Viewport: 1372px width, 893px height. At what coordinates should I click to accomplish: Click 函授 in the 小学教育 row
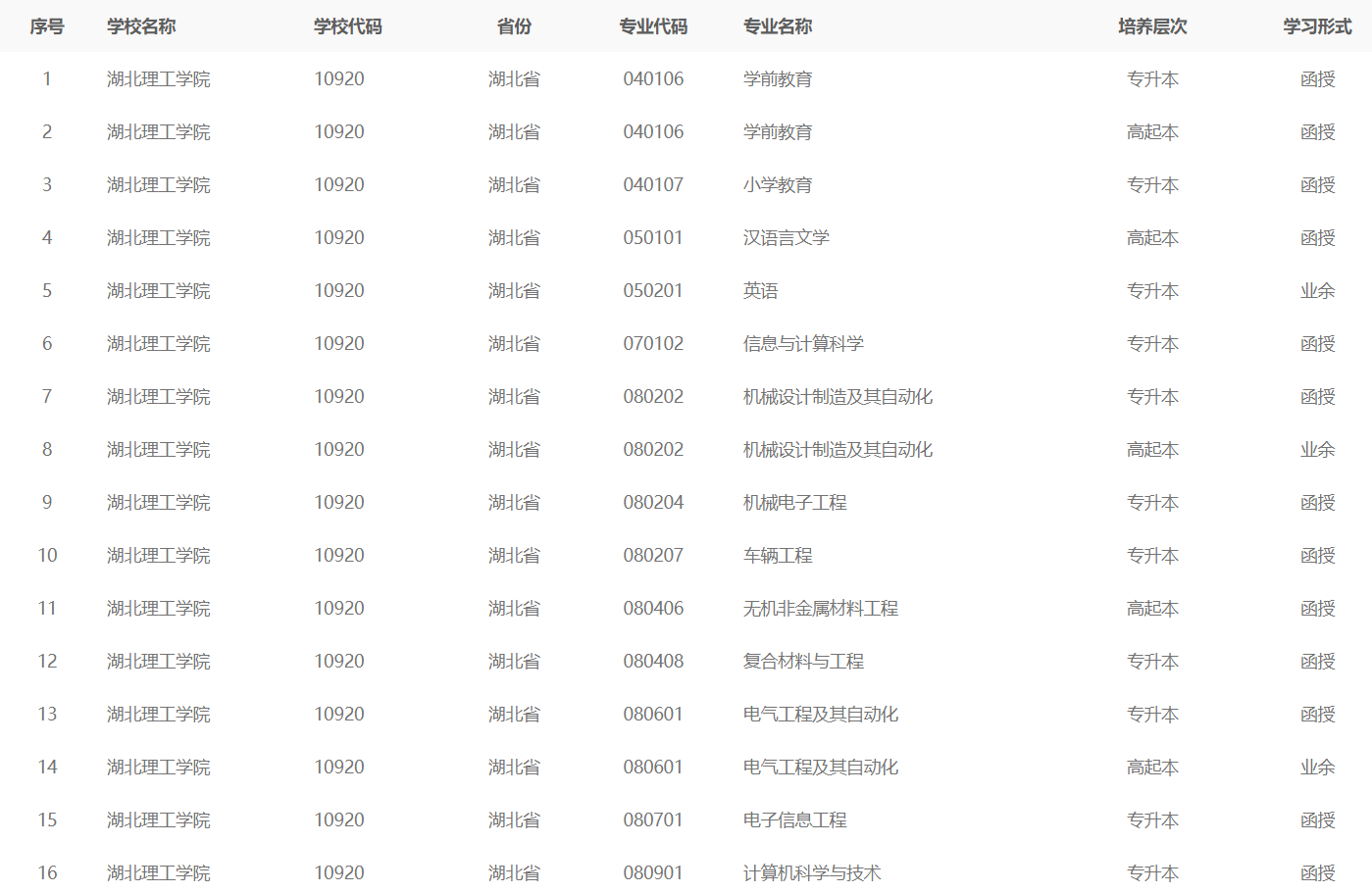1318,185
